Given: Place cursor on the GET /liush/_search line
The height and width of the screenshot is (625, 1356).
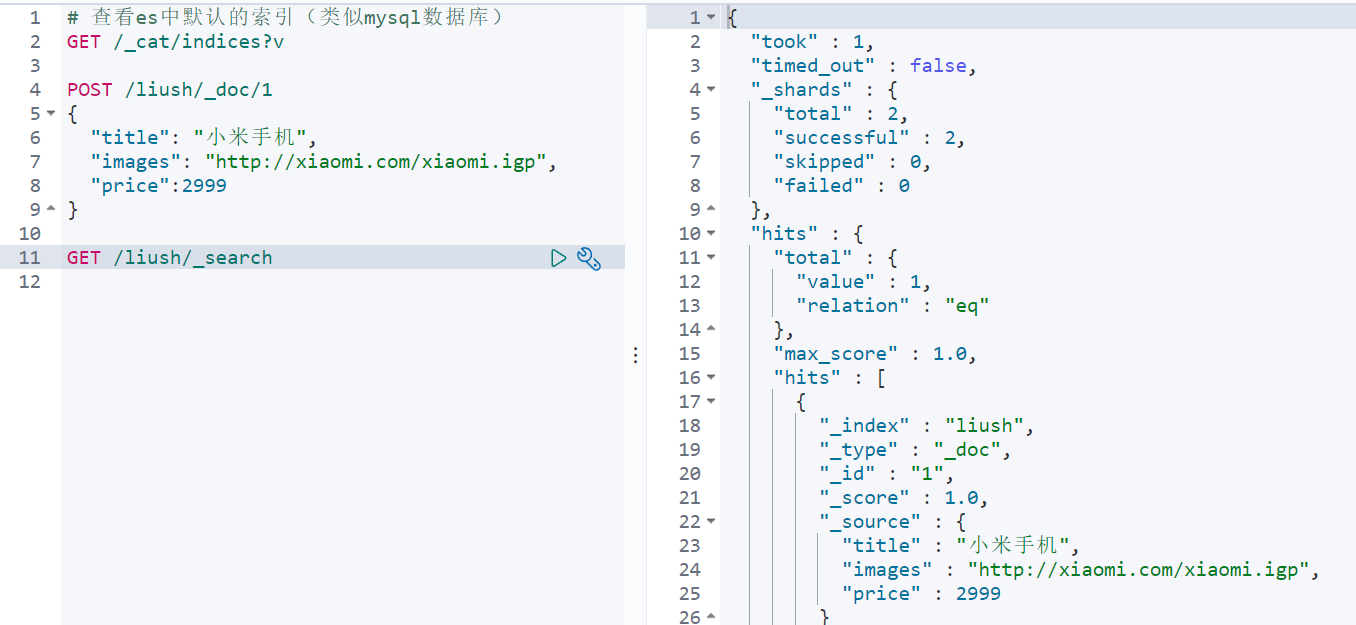Looking at the screenshot, I should coord(170,258).
